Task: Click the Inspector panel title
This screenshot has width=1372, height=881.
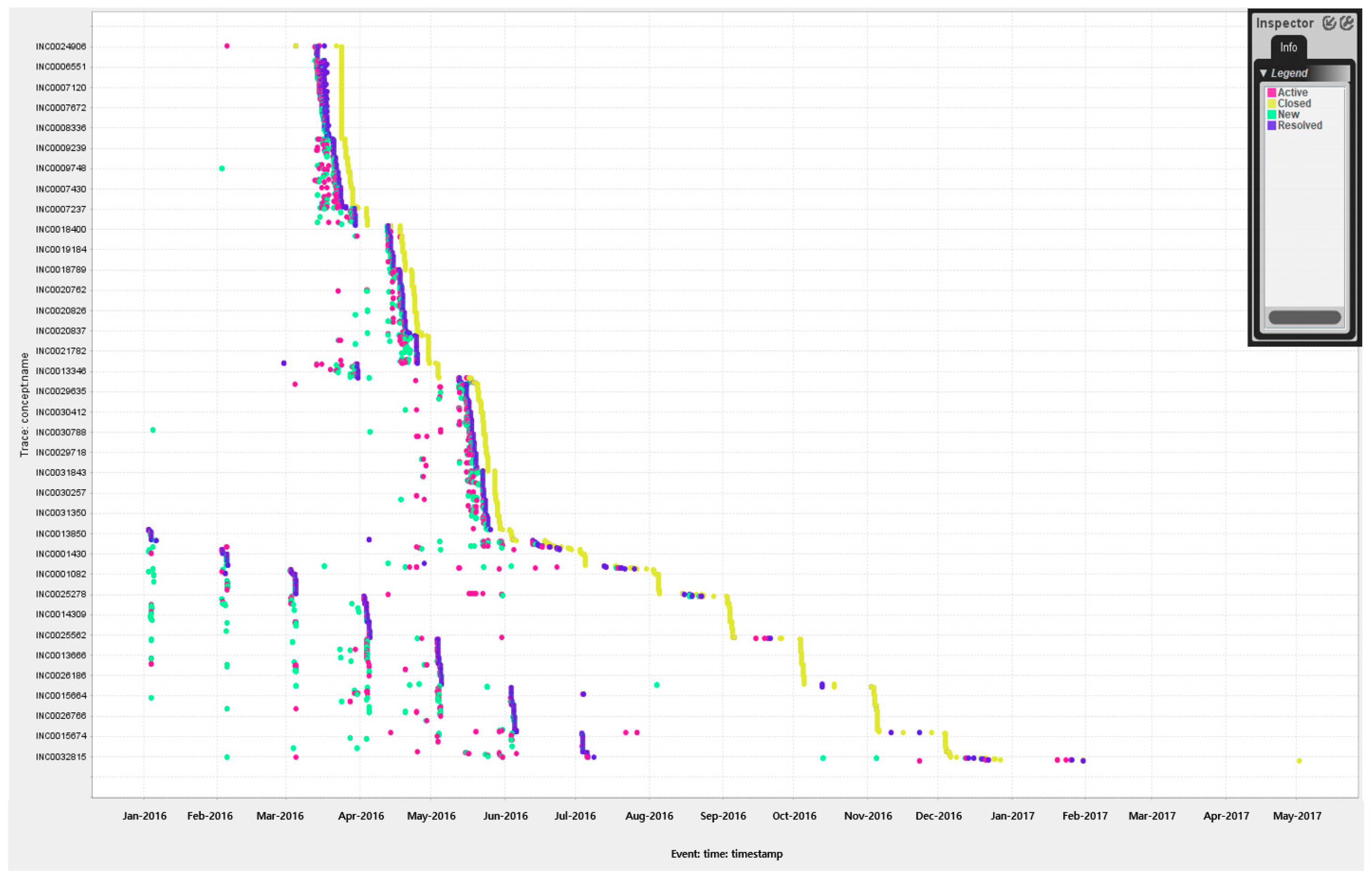Action: pos(1285,24)
